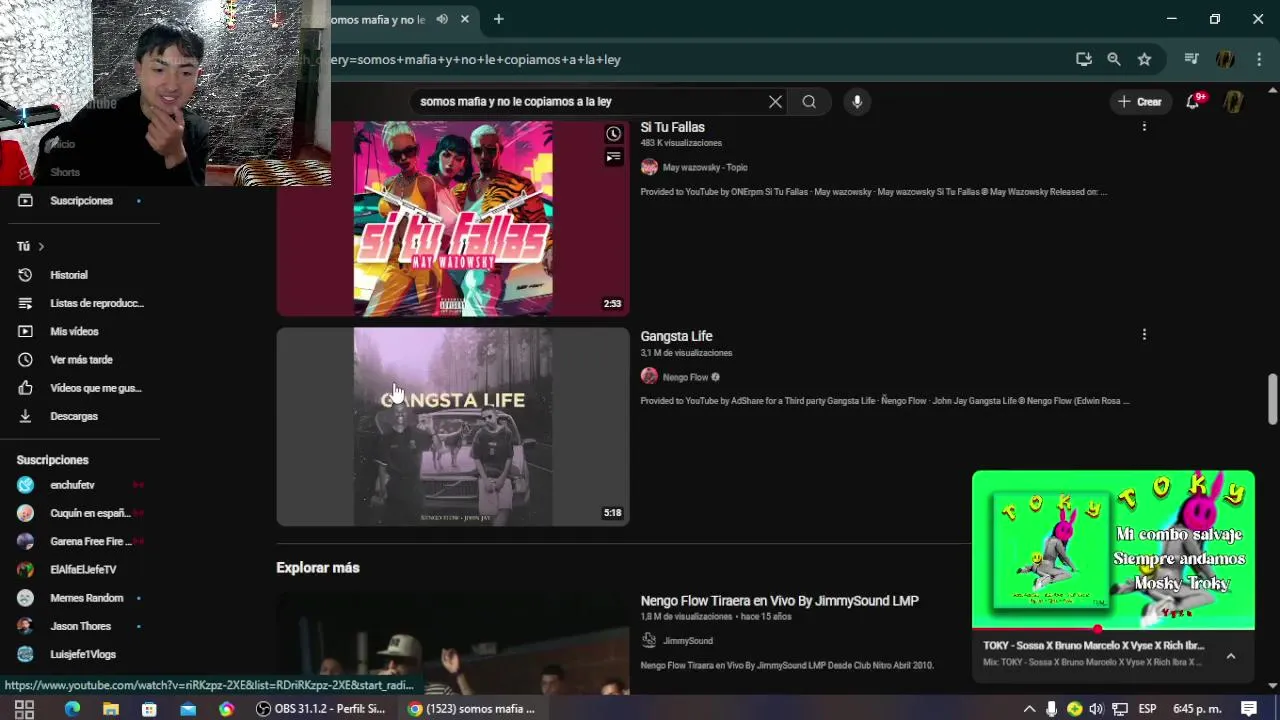Screen dimensions: 1280x720
Task: Open Listas de reproducción in sidebar
Action: (x=80, y=303)
